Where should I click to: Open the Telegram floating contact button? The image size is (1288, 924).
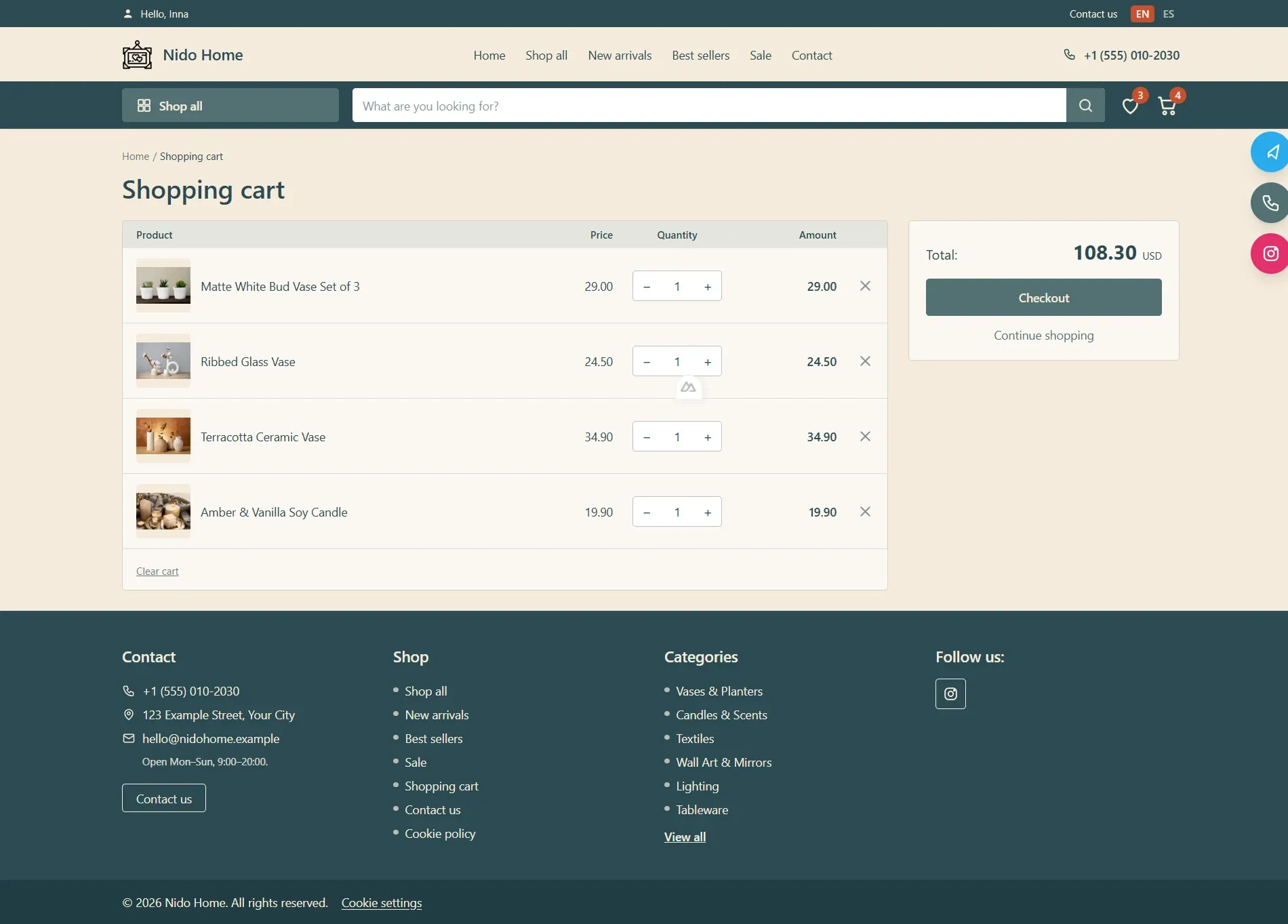[x=1270, y=152]
